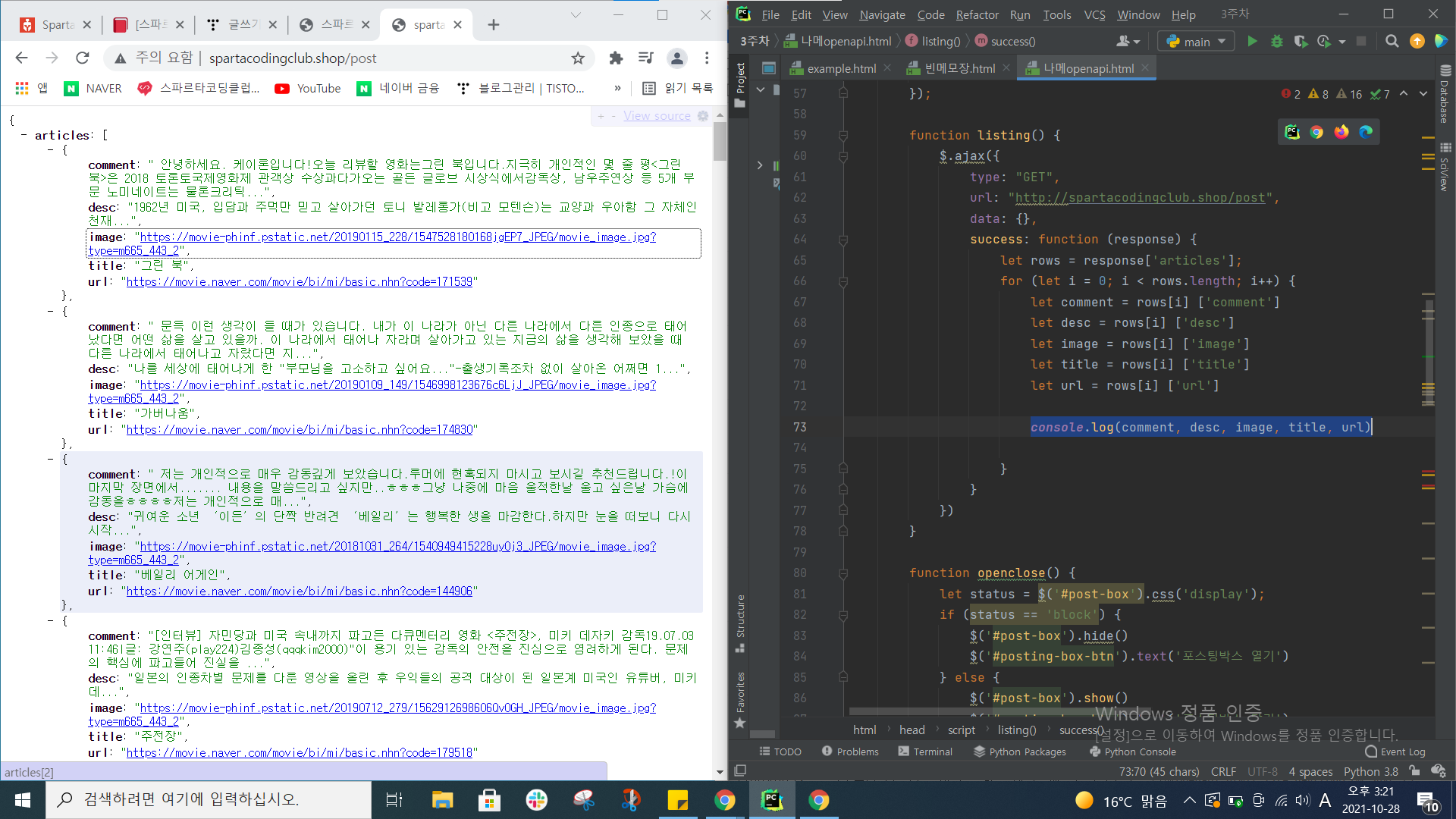Click Run with Coverage shield icon

(x=1301, y=42)
